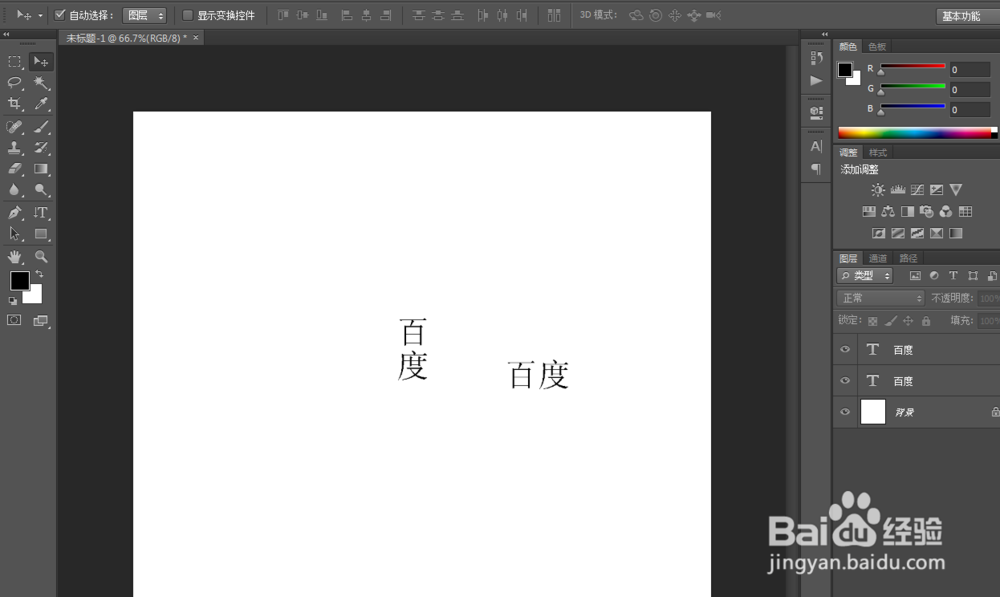
Task: Select the Pen tool
Action: [x=15, y=213]
